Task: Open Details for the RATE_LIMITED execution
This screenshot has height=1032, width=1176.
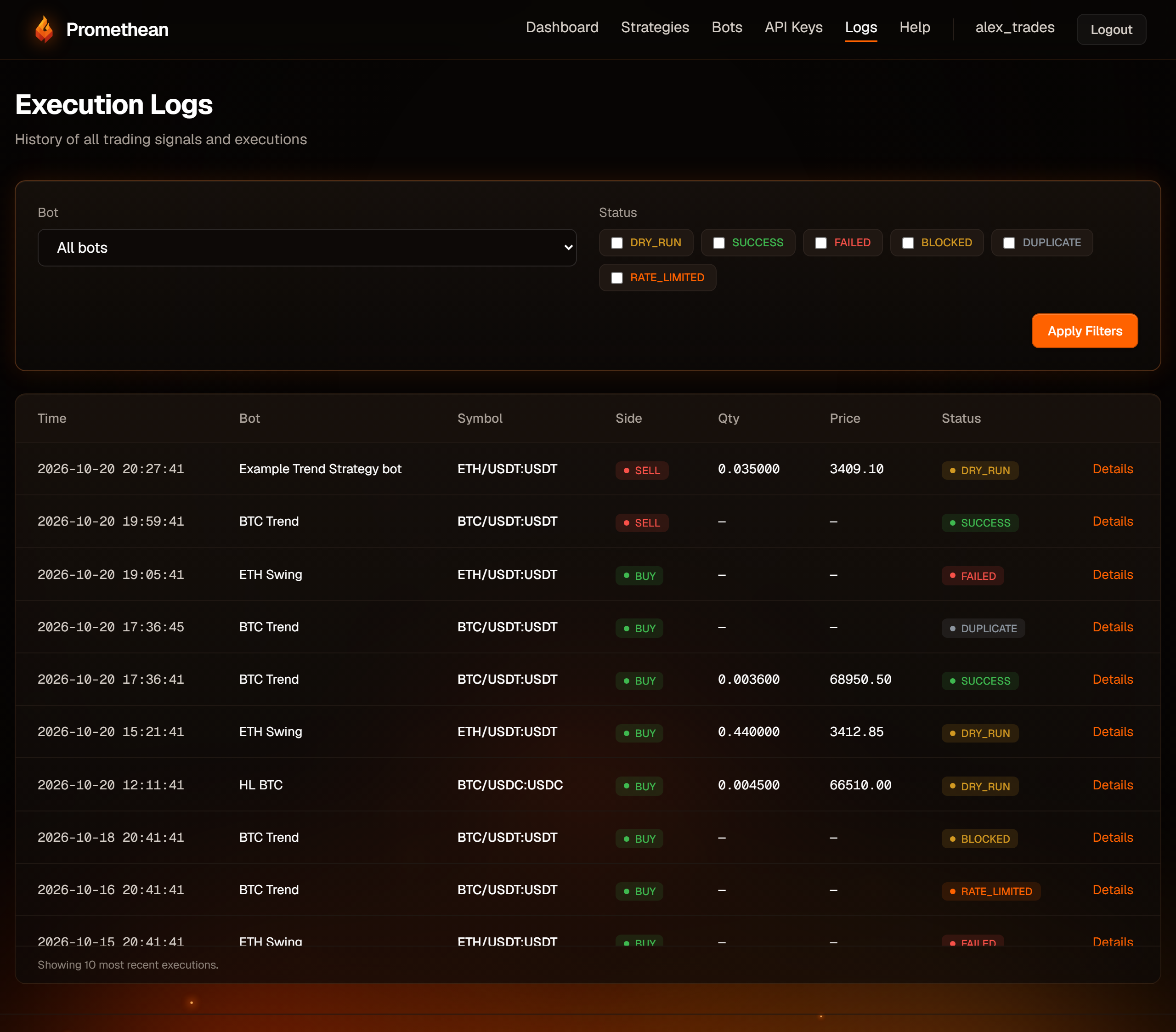Action: click(1113, 890)
